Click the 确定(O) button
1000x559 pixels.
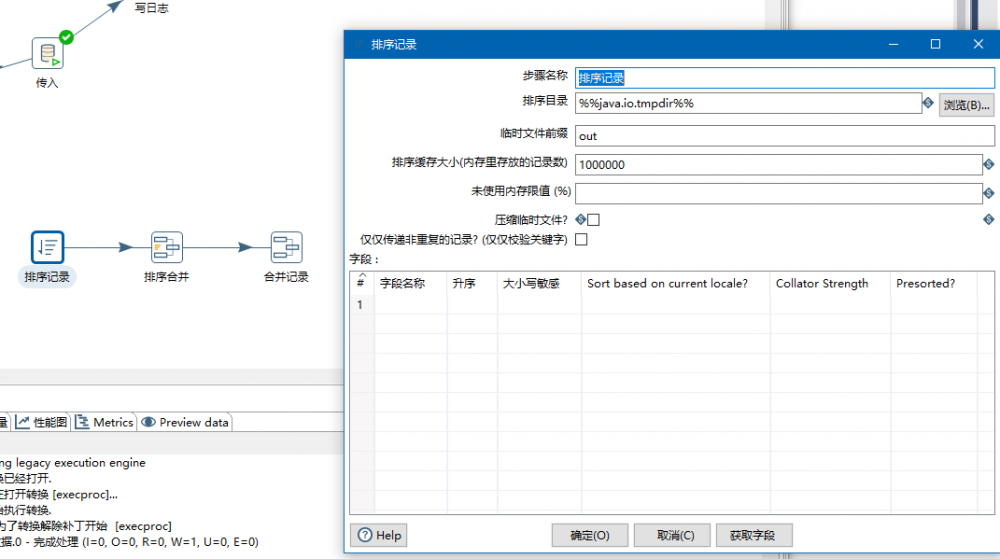[590, 535]
